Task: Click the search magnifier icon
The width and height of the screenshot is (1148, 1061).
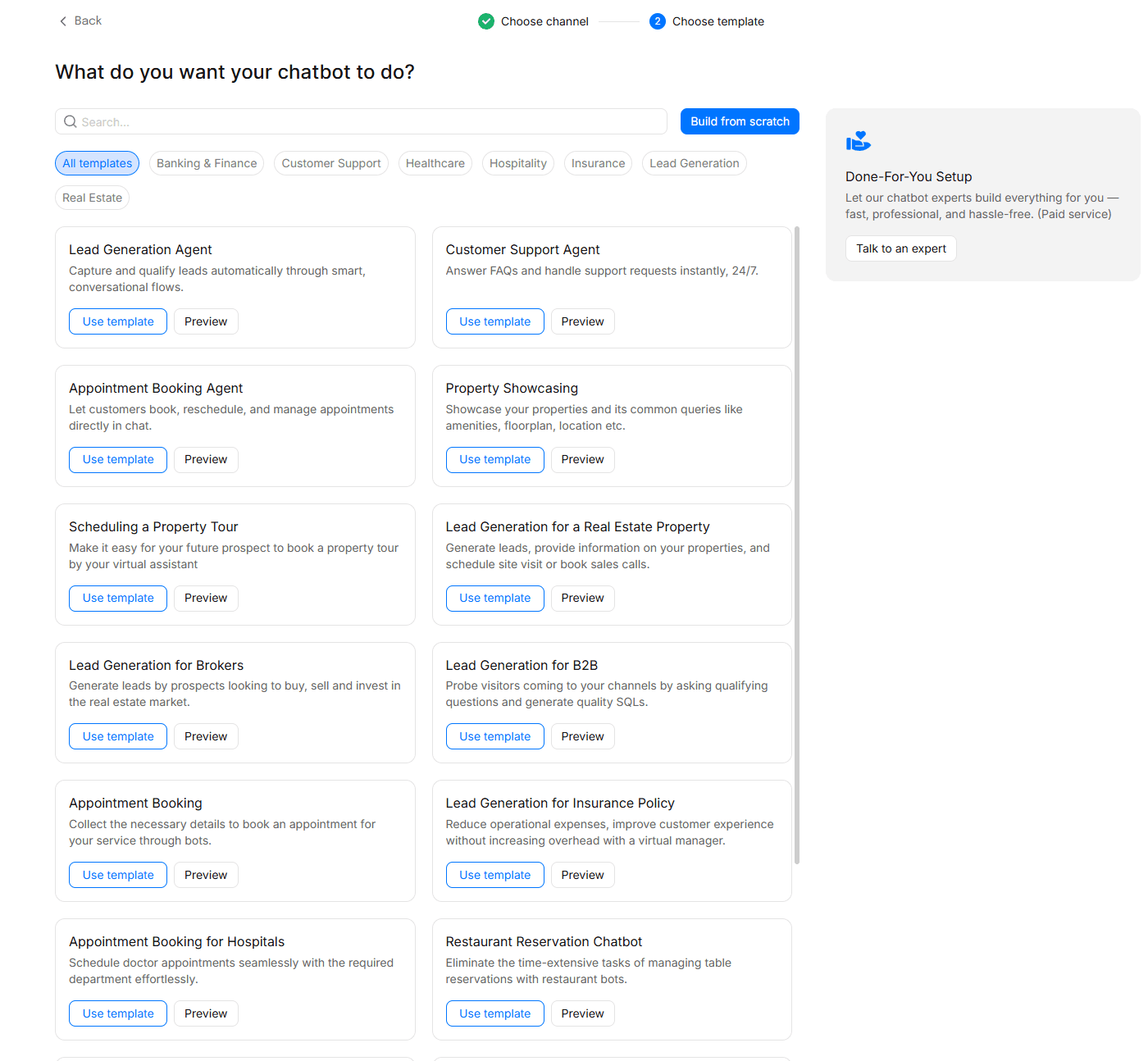Action: coord(71,121)
